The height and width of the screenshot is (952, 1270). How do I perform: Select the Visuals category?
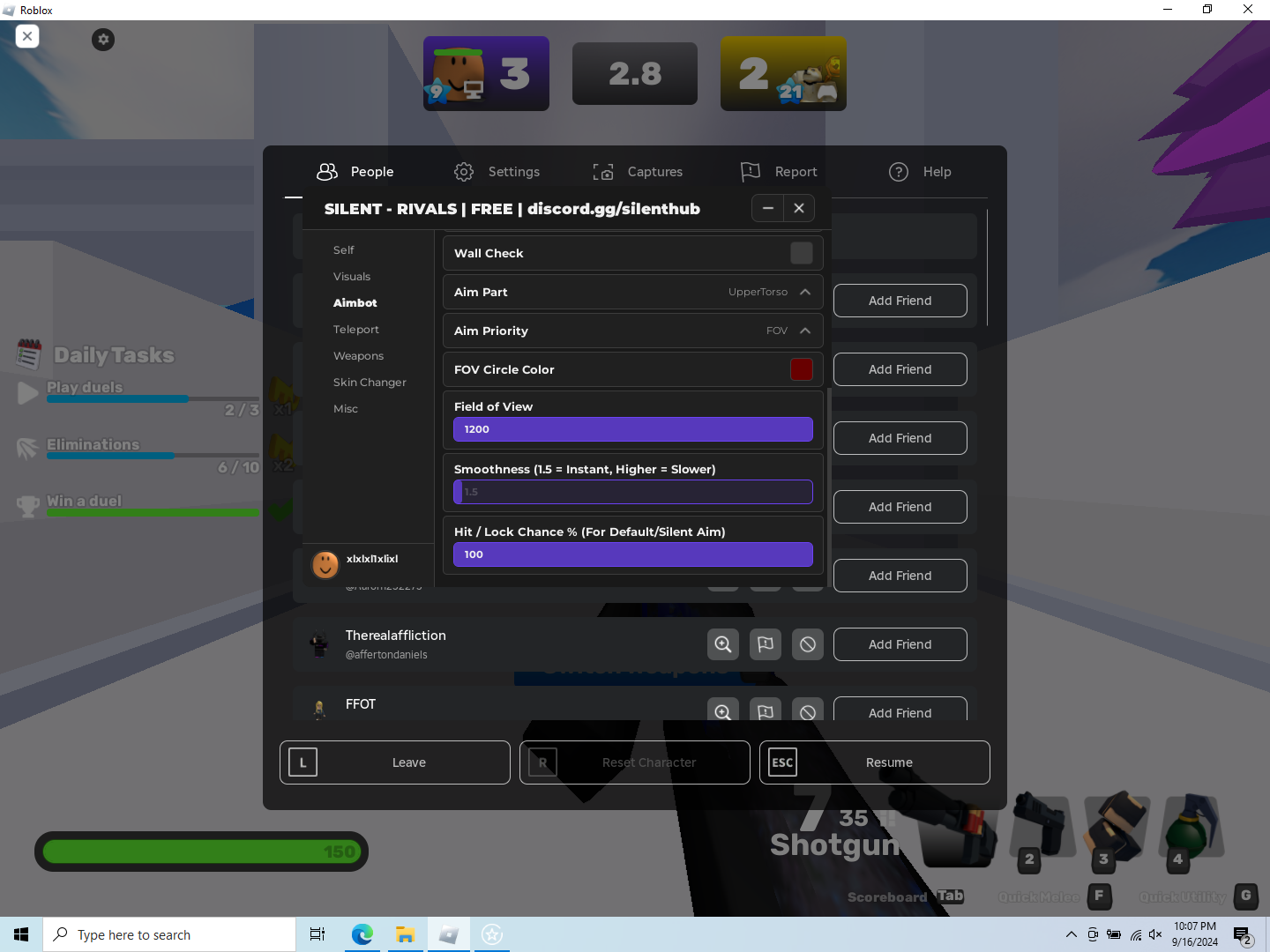[x=352, y=277]
